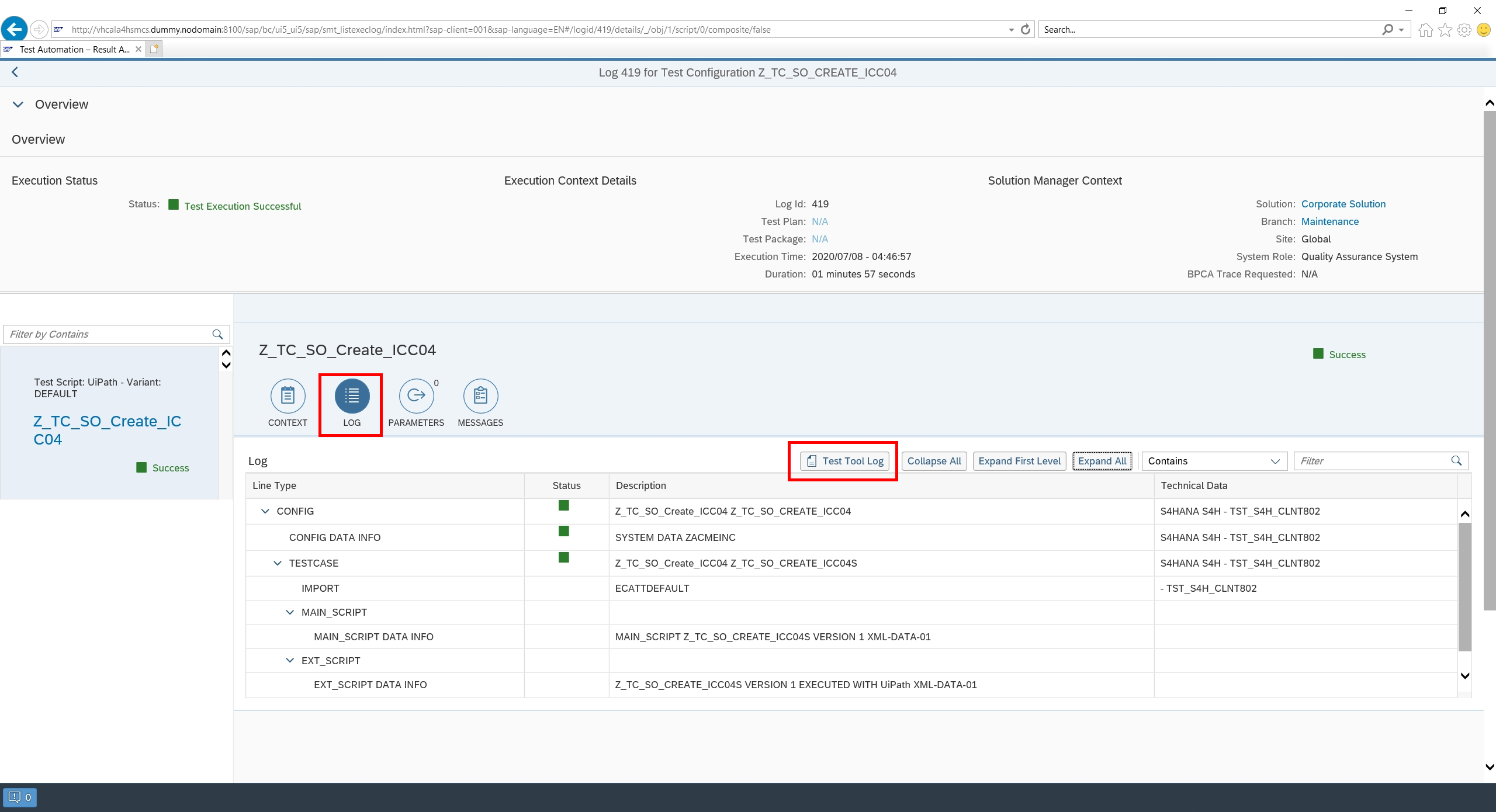Click search icon in Filter by Contains
This screenshot has width=1496, height=812.
pos(217,334)
